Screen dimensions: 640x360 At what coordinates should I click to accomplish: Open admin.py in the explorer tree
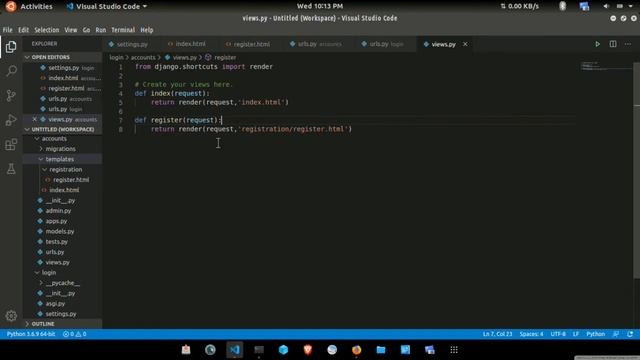58,211
